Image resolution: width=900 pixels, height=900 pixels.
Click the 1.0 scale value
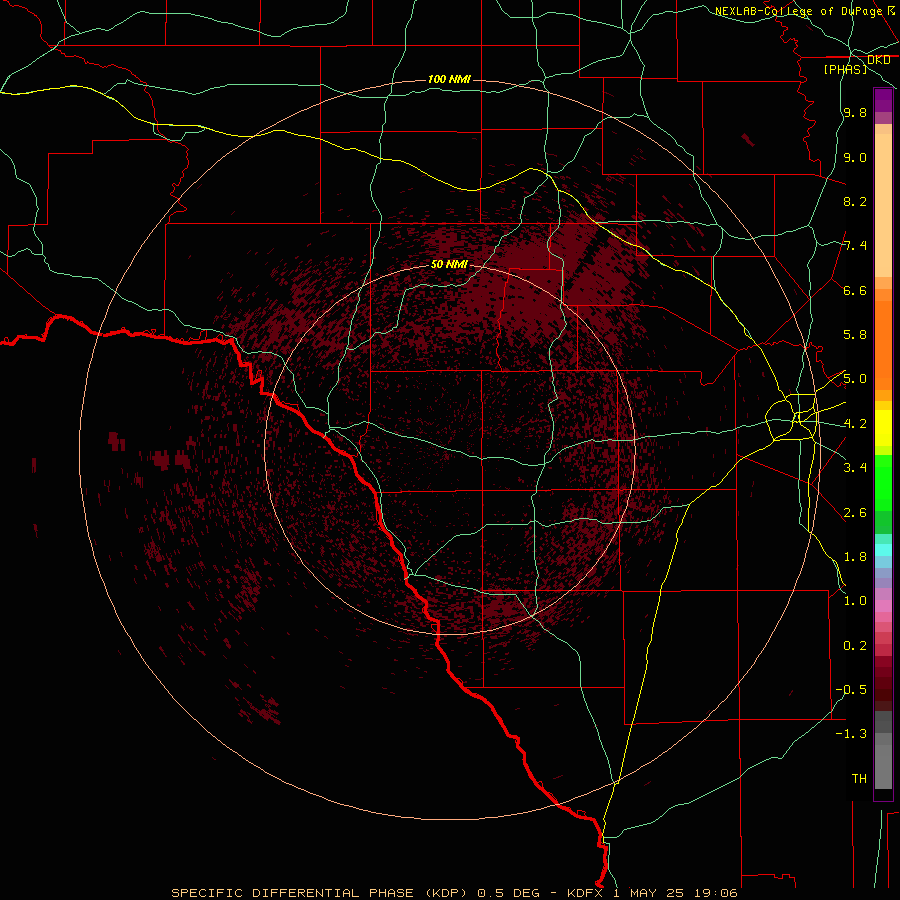855,601
